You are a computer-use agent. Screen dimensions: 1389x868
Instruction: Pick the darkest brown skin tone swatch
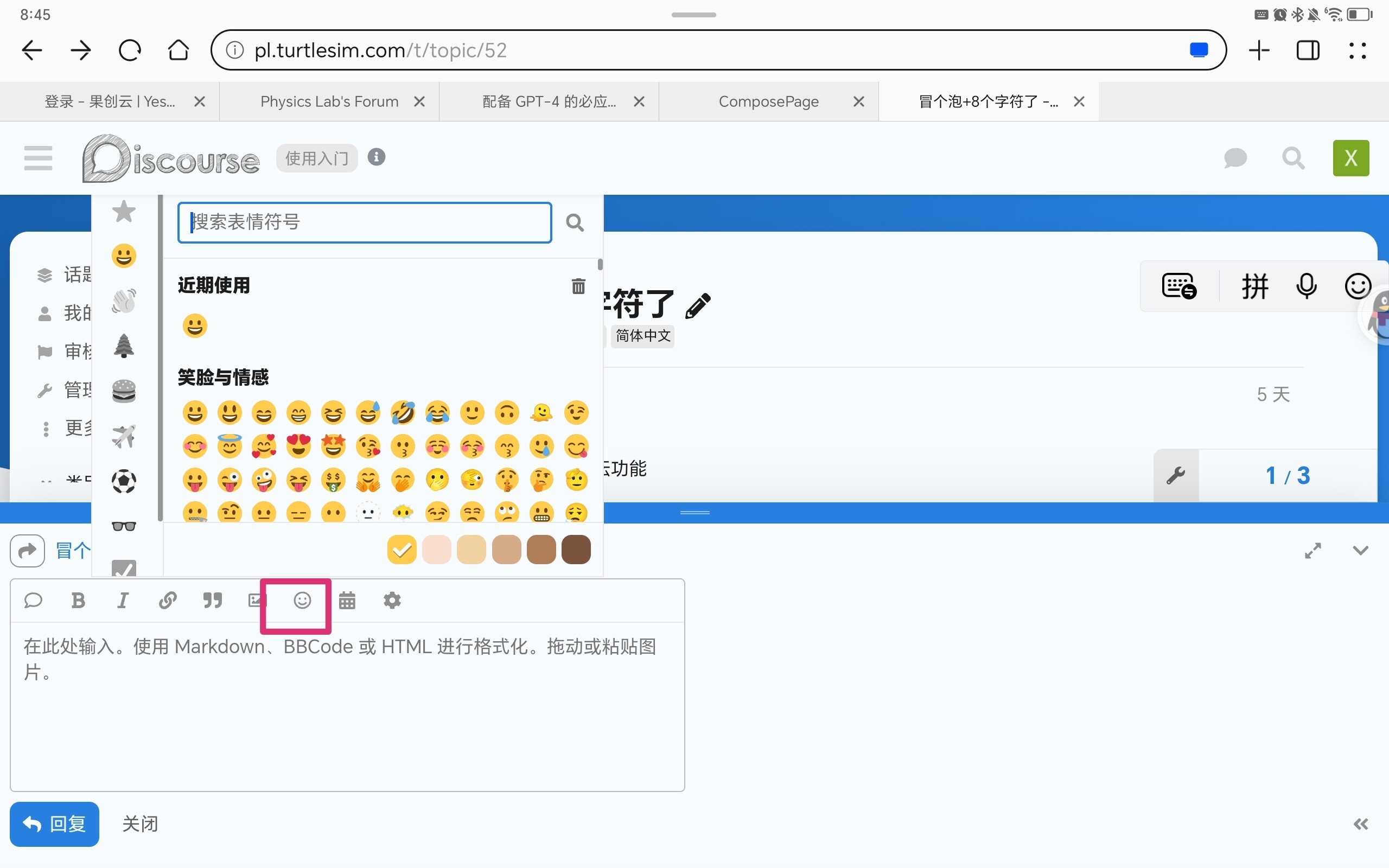576,550
